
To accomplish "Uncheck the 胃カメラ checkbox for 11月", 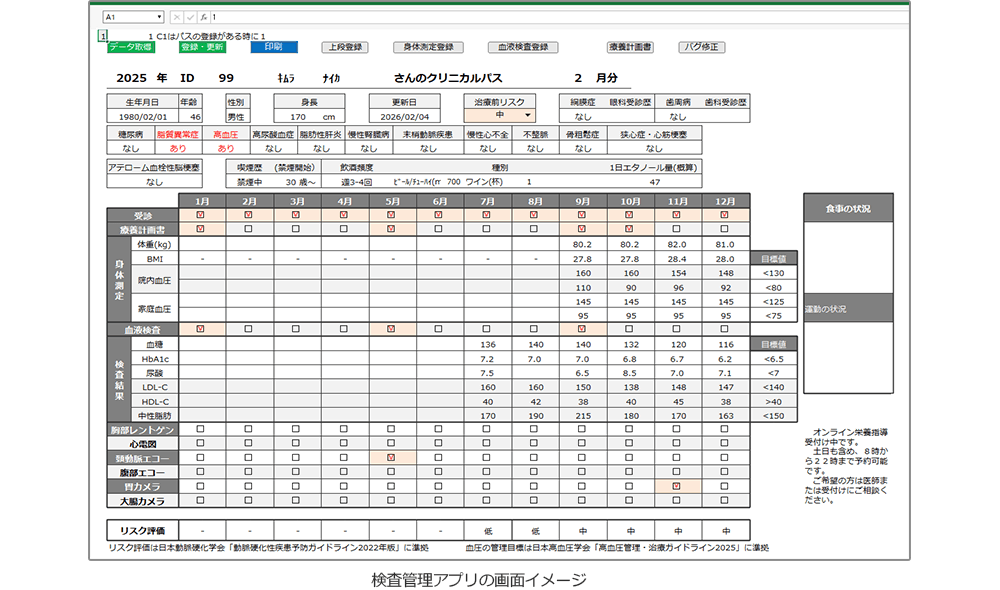I will 677,486.
